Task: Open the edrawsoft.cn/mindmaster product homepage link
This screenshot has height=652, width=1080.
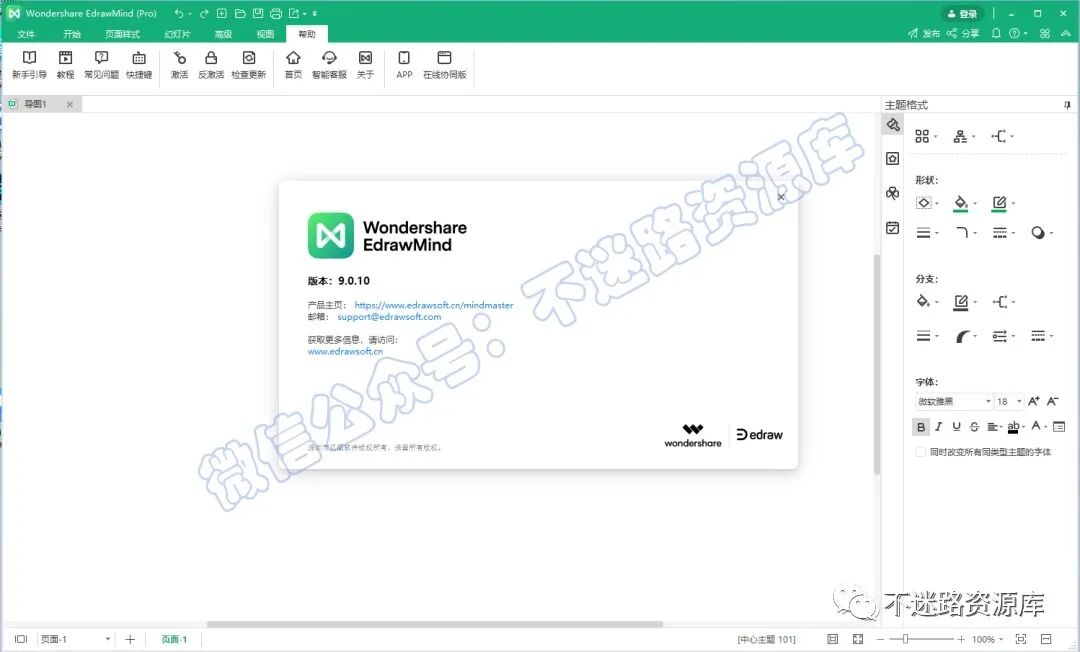Action: coord(434,305)
